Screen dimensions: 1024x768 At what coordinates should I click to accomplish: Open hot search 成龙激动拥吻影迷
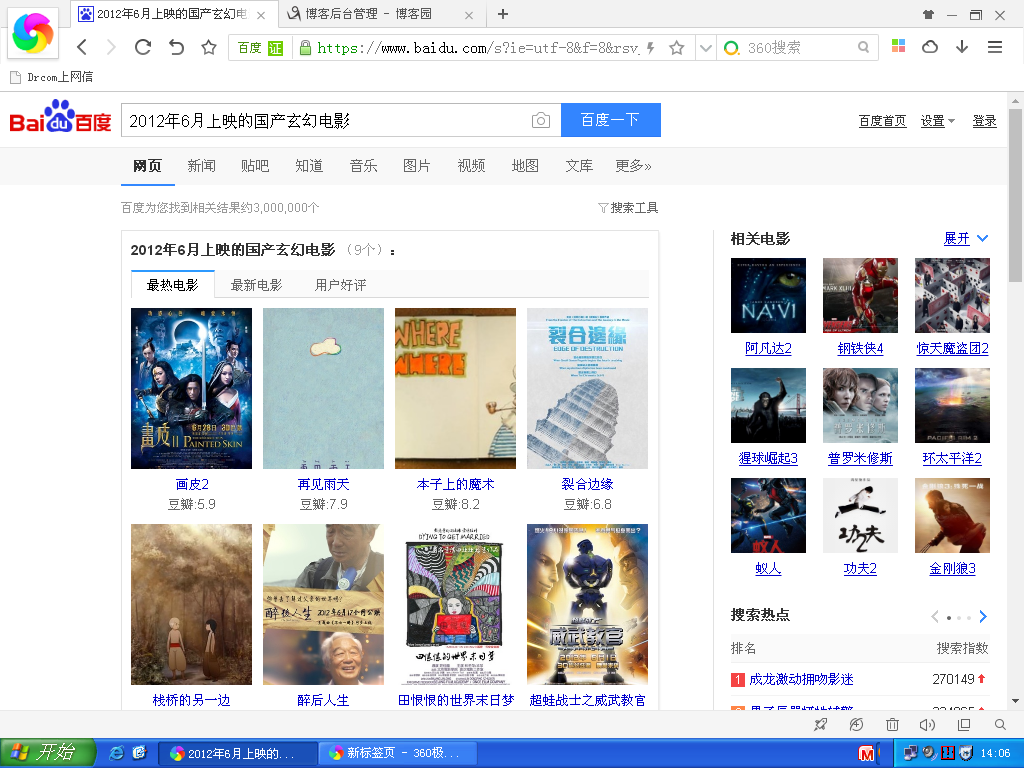click(801, 679)
